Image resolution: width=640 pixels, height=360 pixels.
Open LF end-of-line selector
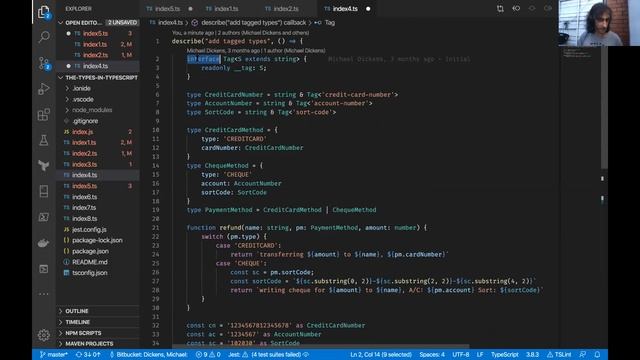click(x=480, y=354)
